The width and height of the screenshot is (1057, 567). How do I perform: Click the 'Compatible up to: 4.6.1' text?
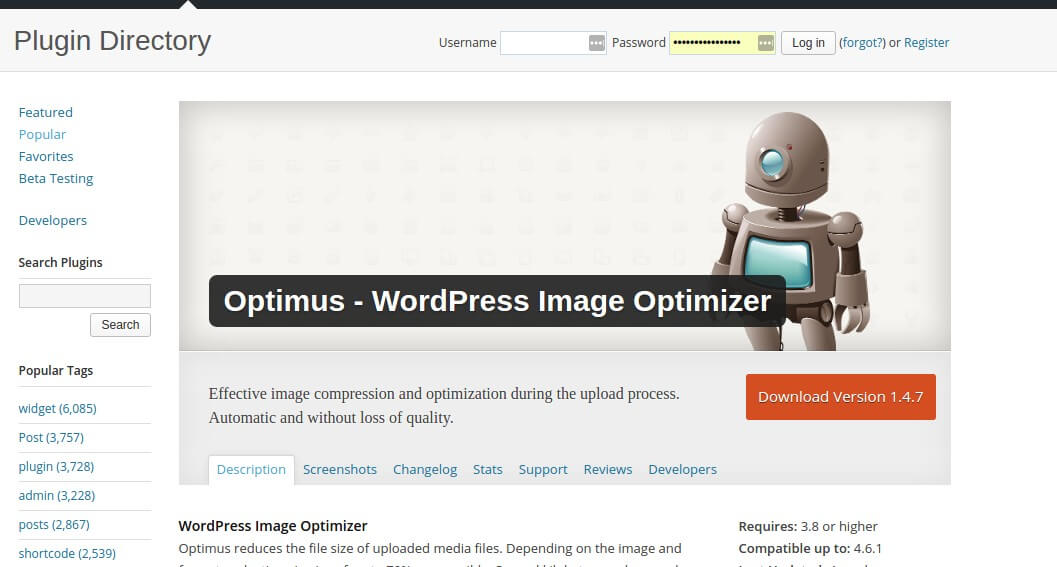pos(810,549)
